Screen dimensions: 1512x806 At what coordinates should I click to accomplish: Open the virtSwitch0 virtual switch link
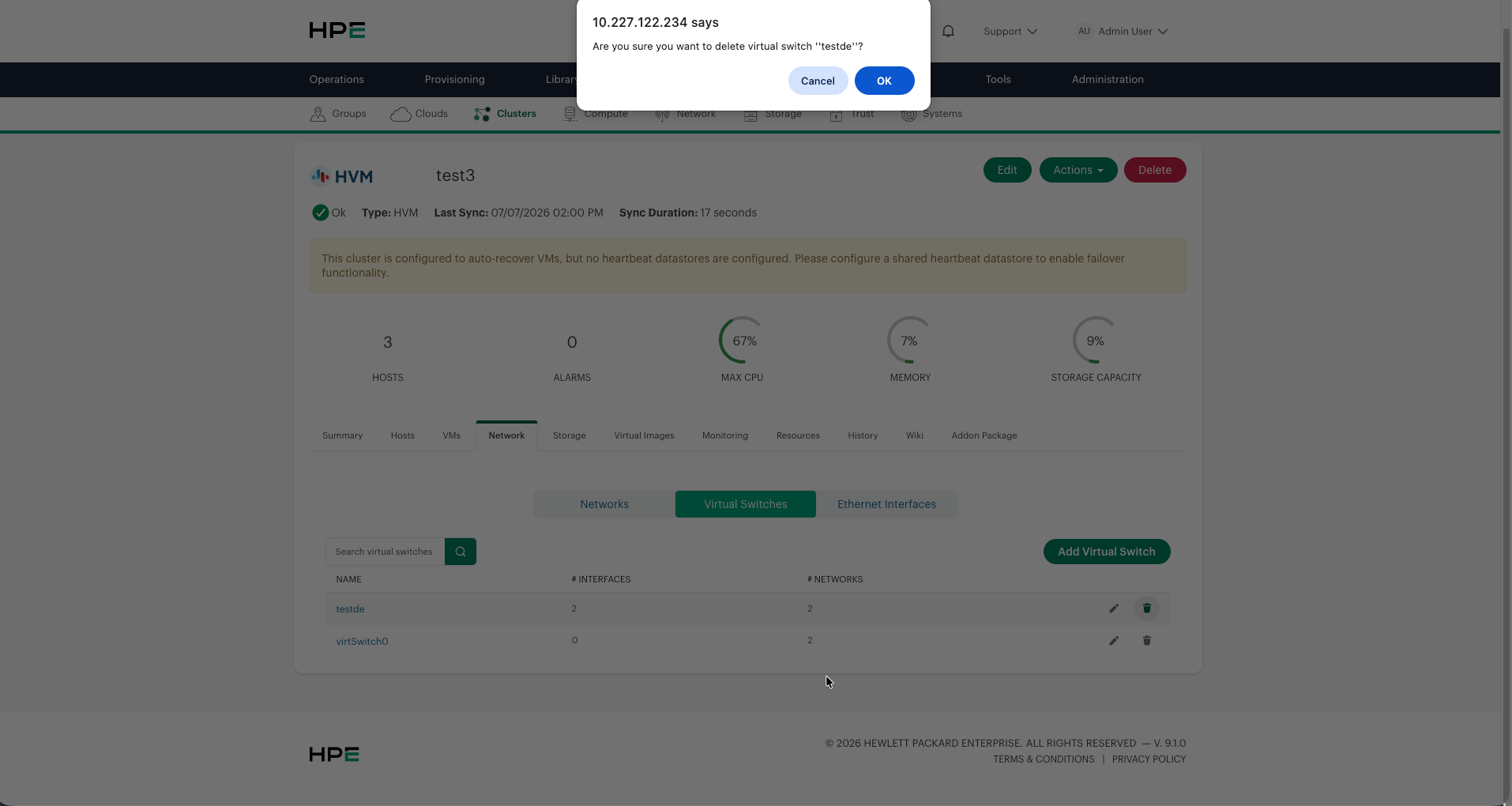click(x=362, y=641)
